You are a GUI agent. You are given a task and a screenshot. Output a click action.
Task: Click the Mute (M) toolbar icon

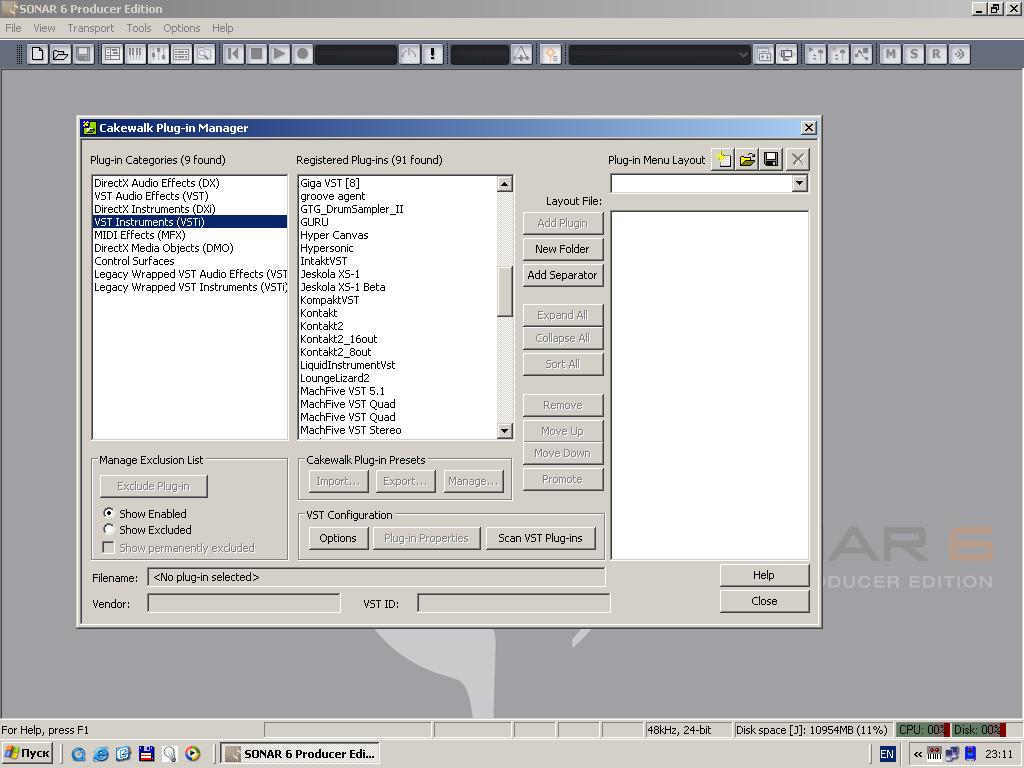(x=890, y=54)
